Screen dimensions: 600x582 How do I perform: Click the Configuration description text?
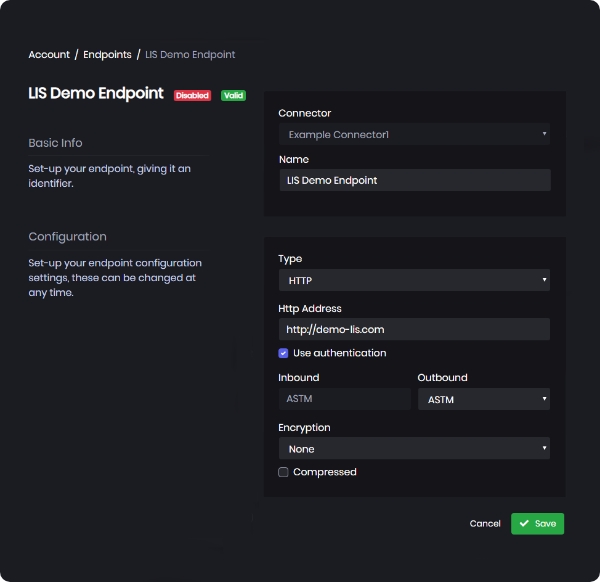pyautogui.click(x=115, y=278)
